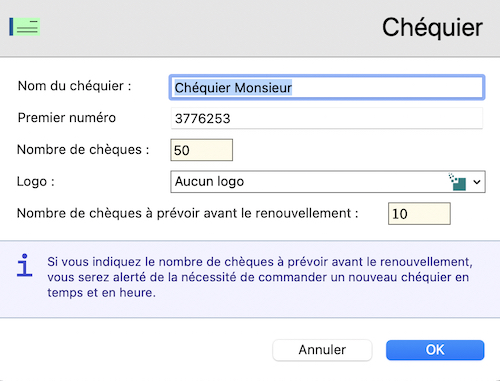500x381 pixels.
Task: Click the Chéquier dialog title
Action: [432, 27]
